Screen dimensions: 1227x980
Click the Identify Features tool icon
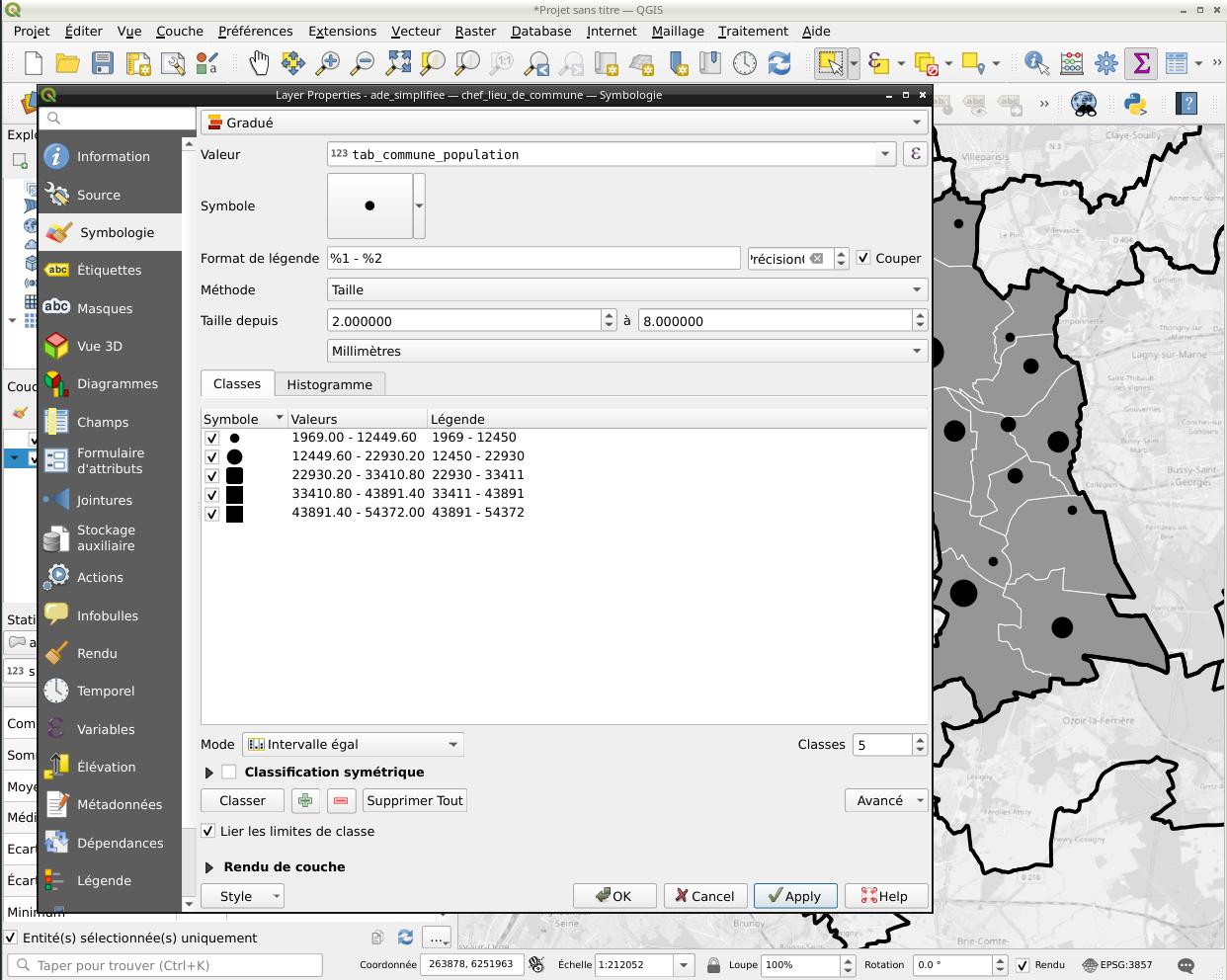[1036, 63]
